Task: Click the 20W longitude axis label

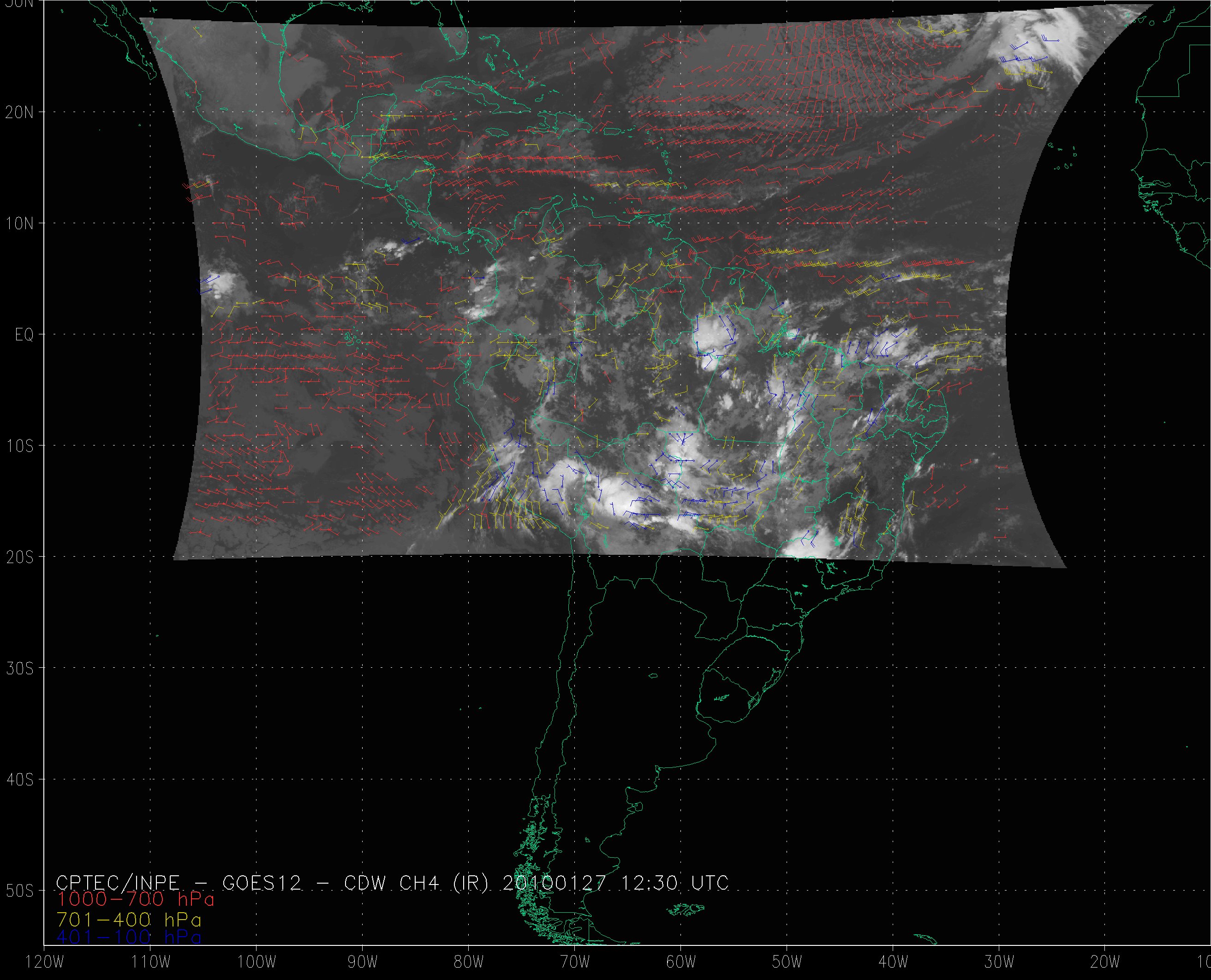Action: tap(1105, 962)
